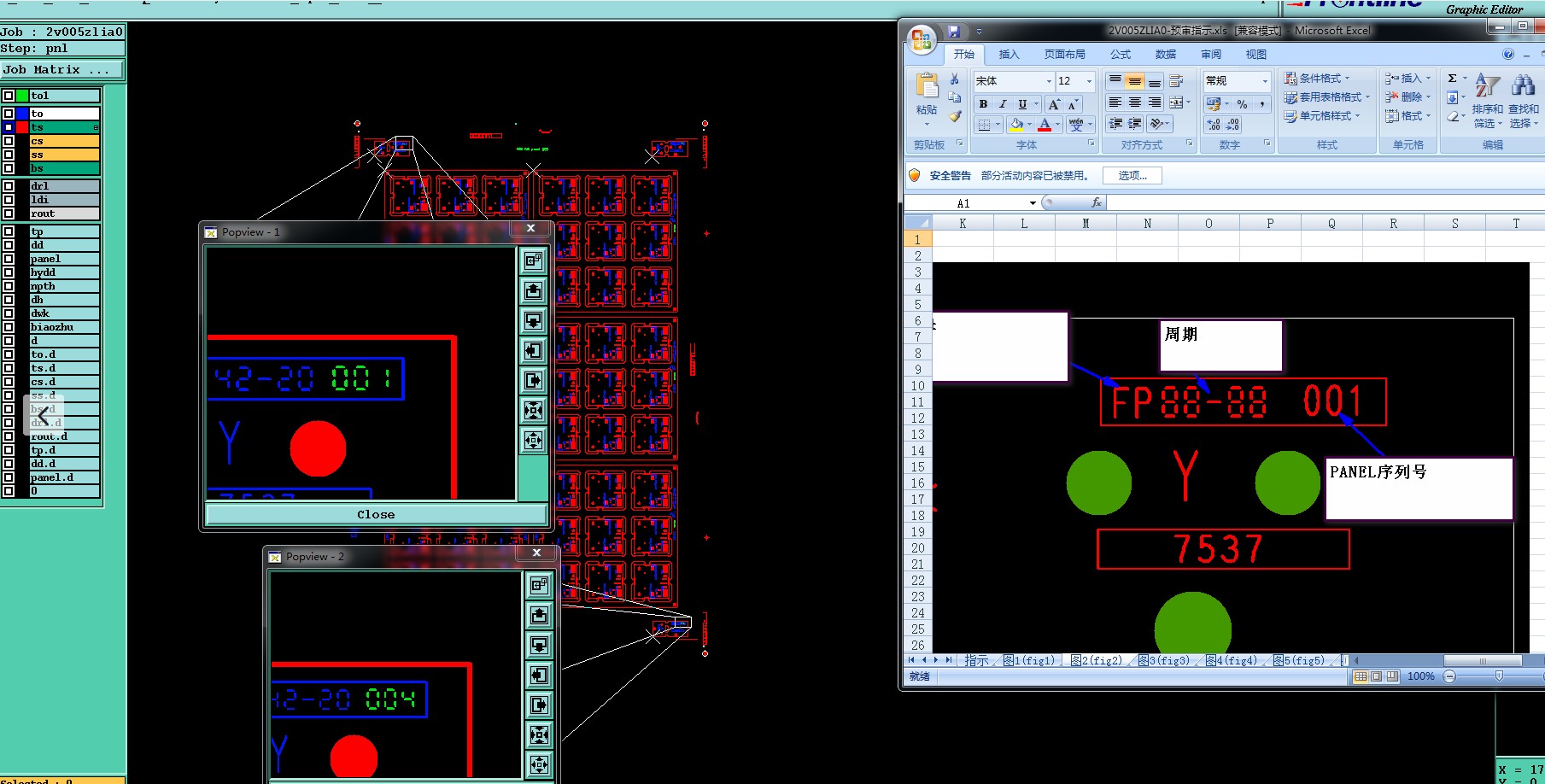1545x784 pixels.
Task: Click the Cut scissors icon in Excel
Action: pos(955,79)
